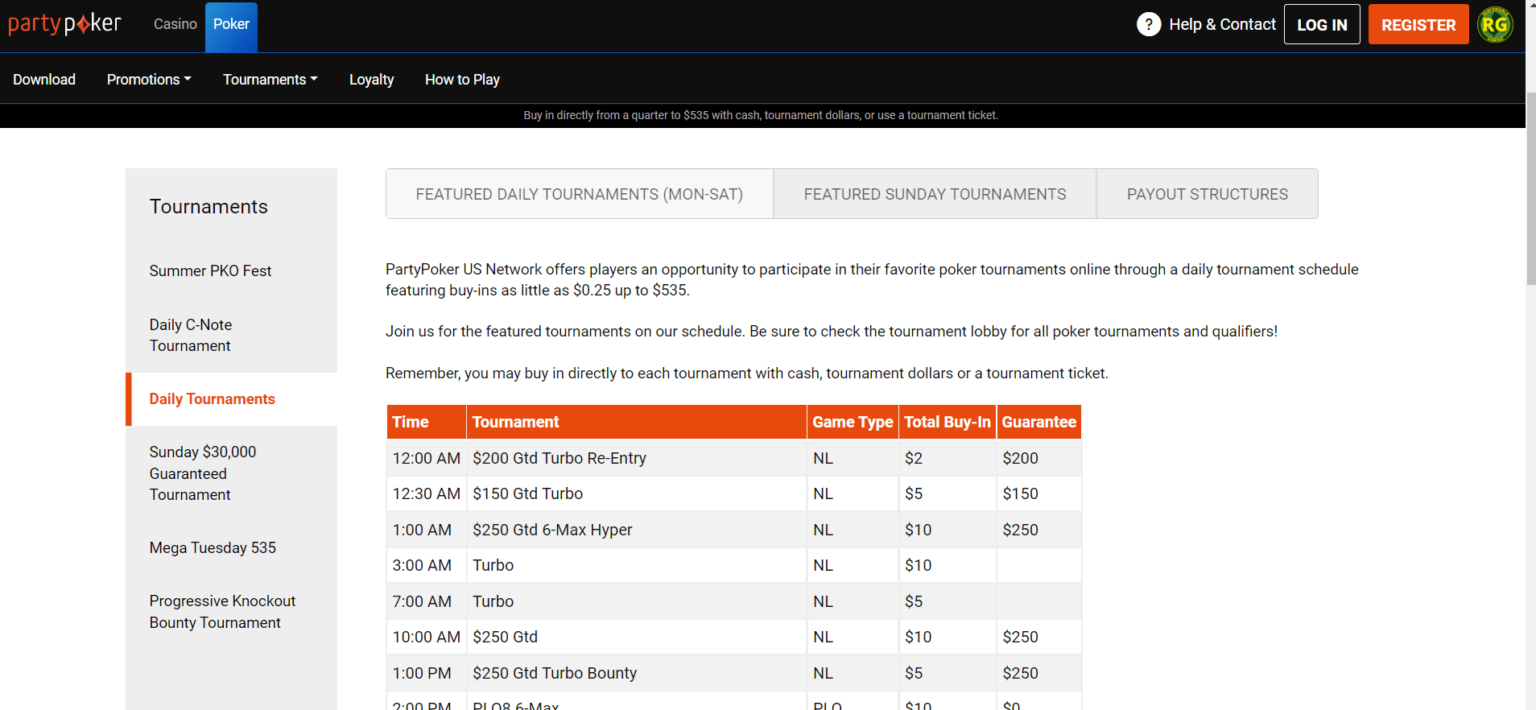
Task: Click the 1:00 AM time cell
Action: (426, 530)
